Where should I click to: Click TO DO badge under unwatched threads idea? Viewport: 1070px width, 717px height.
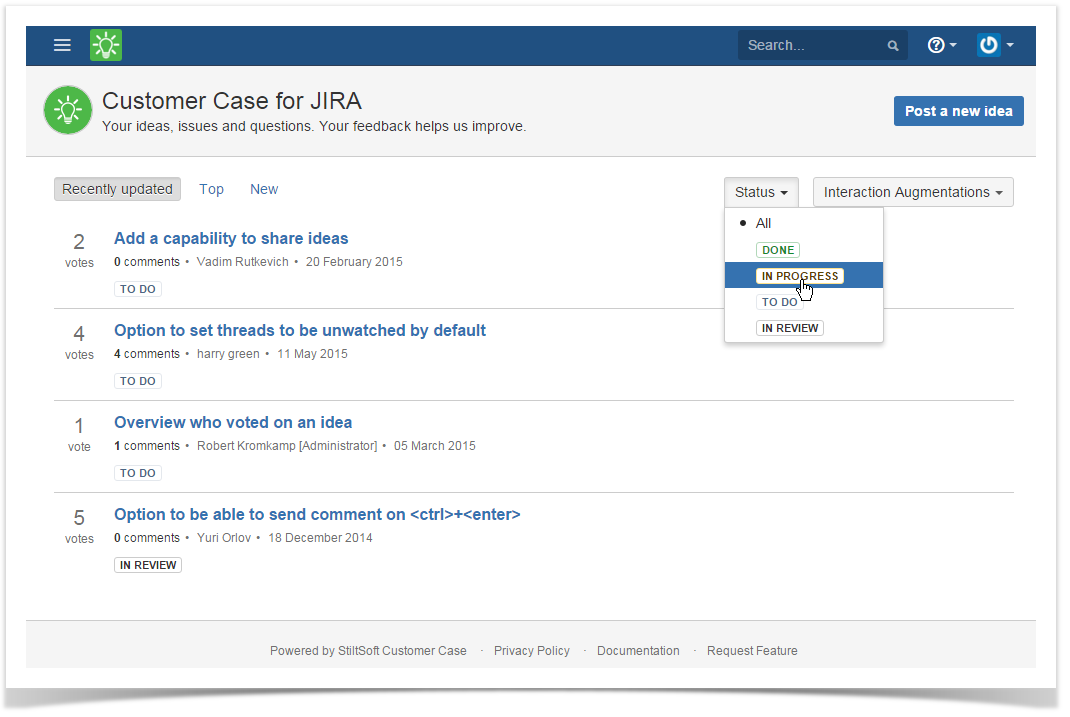click(x=138, y=381)
